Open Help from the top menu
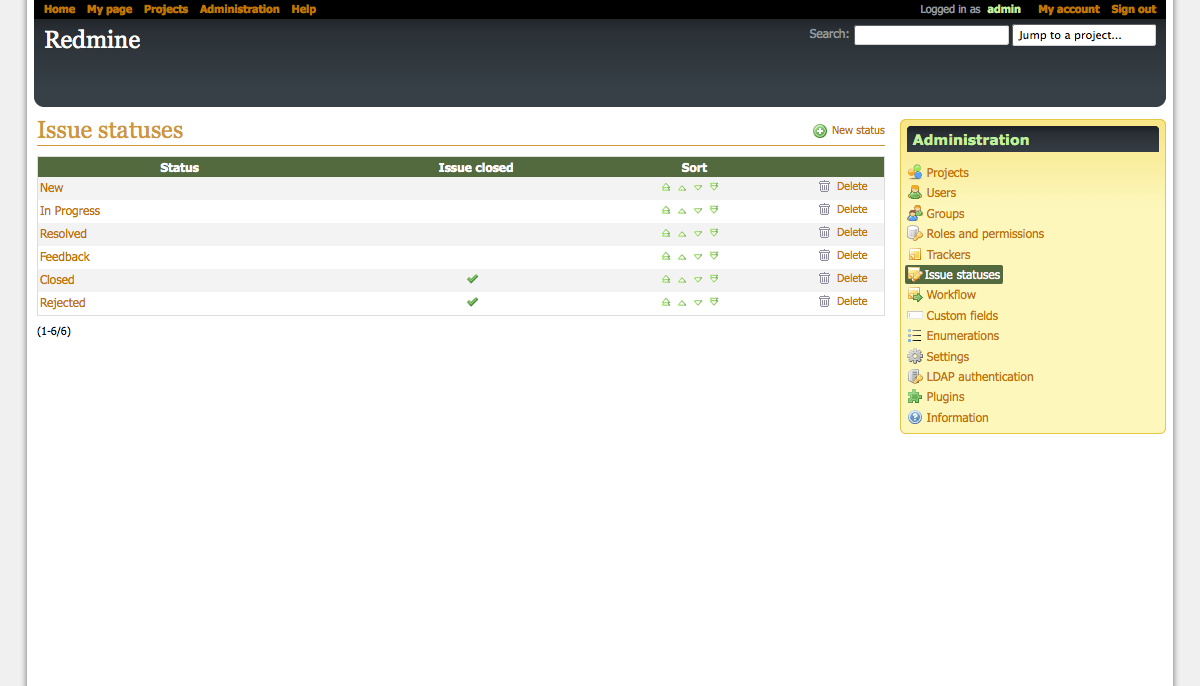This screenshot has width=1200, height=686. point(304,9)
